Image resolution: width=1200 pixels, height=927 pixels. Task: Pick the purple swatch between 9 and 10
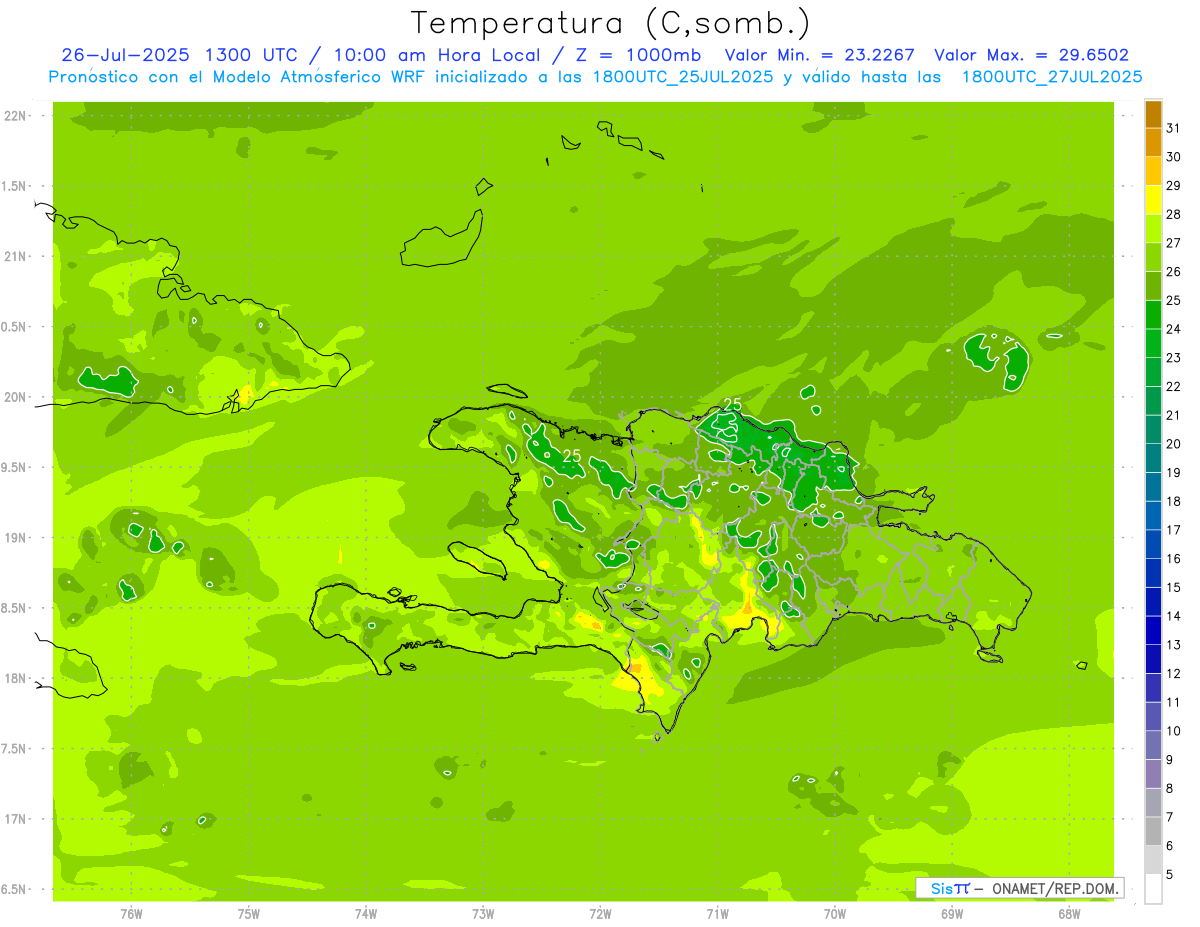[1153, 746]
